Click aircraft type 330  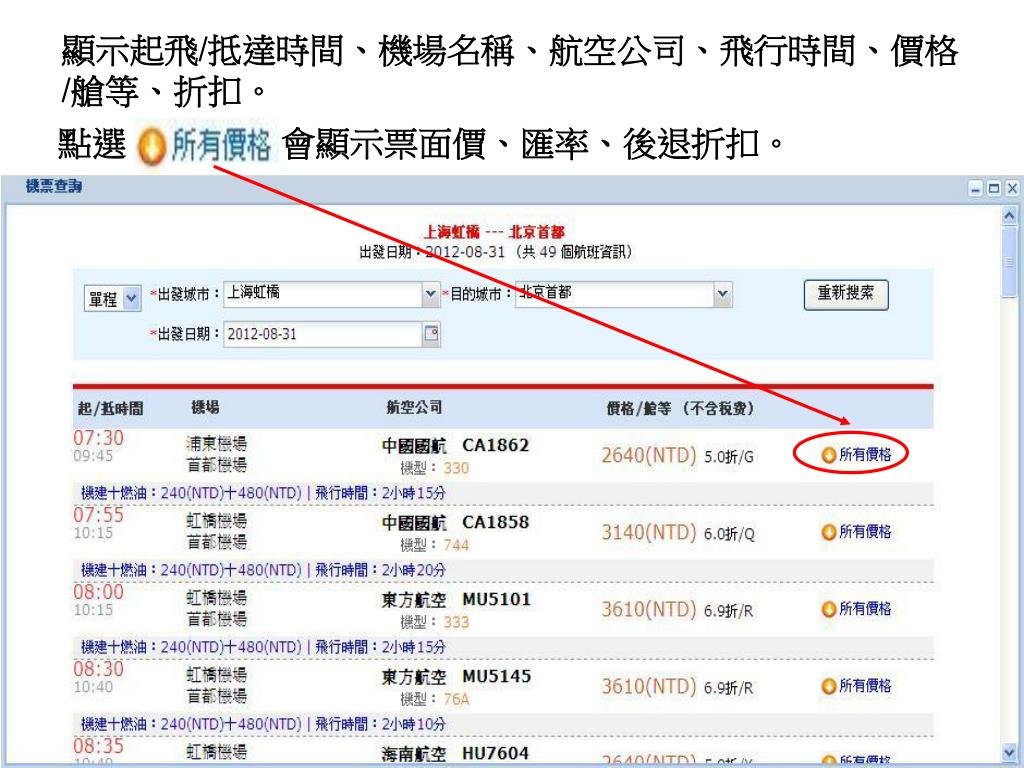456,468
